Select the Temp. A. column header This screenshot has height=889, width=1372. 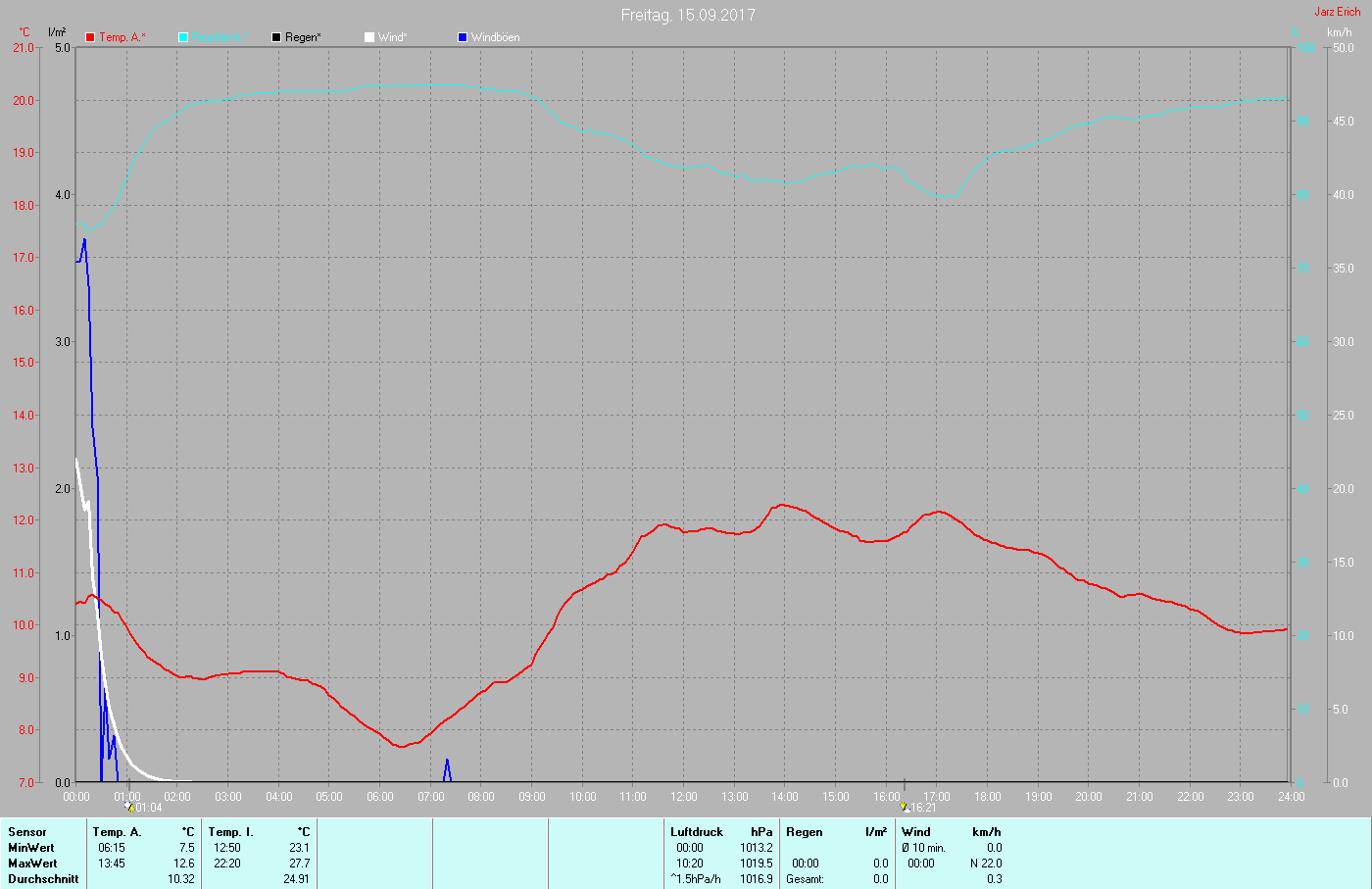point(117,832)
